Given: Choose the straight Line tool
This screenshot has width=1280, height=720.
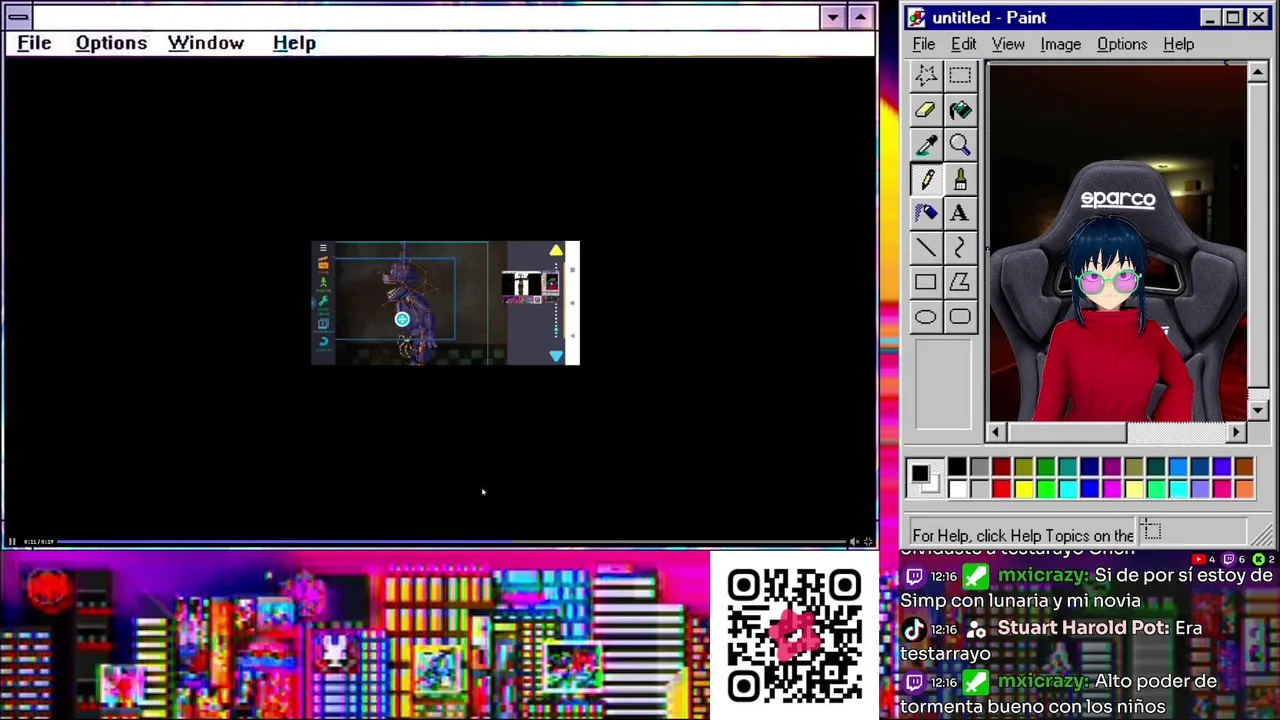Looking at the screenshot, I should tap(926, 248).
